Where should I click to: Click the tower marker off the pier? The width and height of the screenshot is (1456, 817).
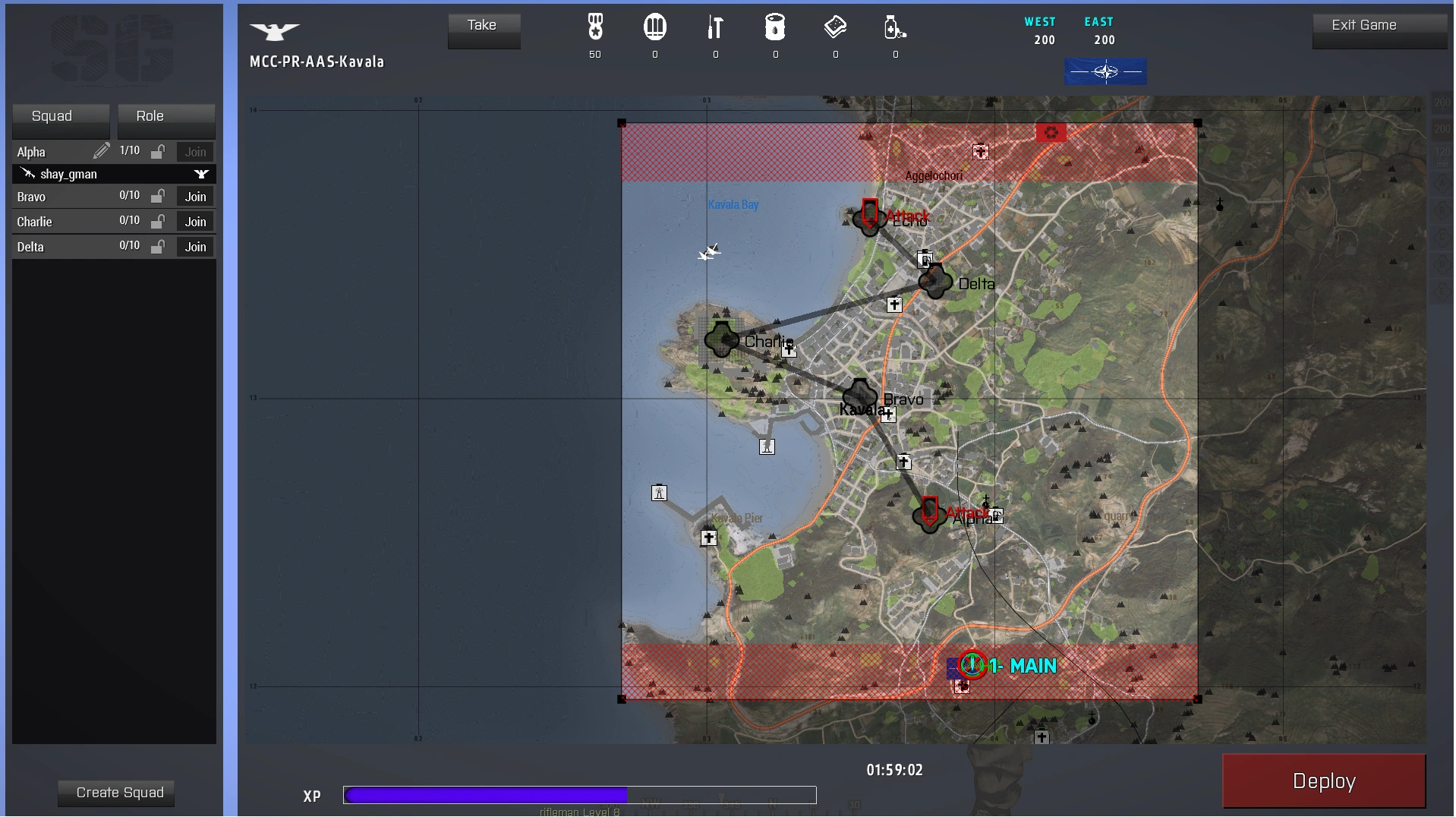pos(659,493)
